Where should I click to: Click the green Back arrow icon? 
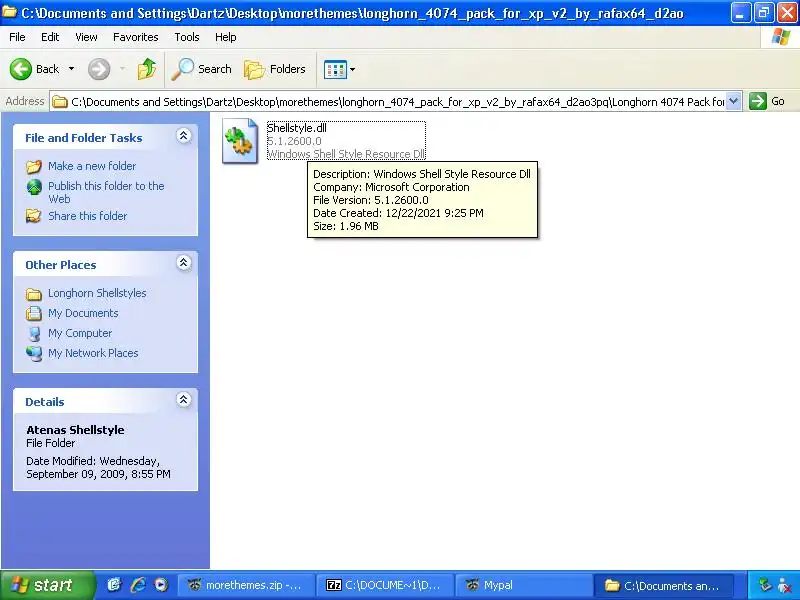(x=21, y=69)
